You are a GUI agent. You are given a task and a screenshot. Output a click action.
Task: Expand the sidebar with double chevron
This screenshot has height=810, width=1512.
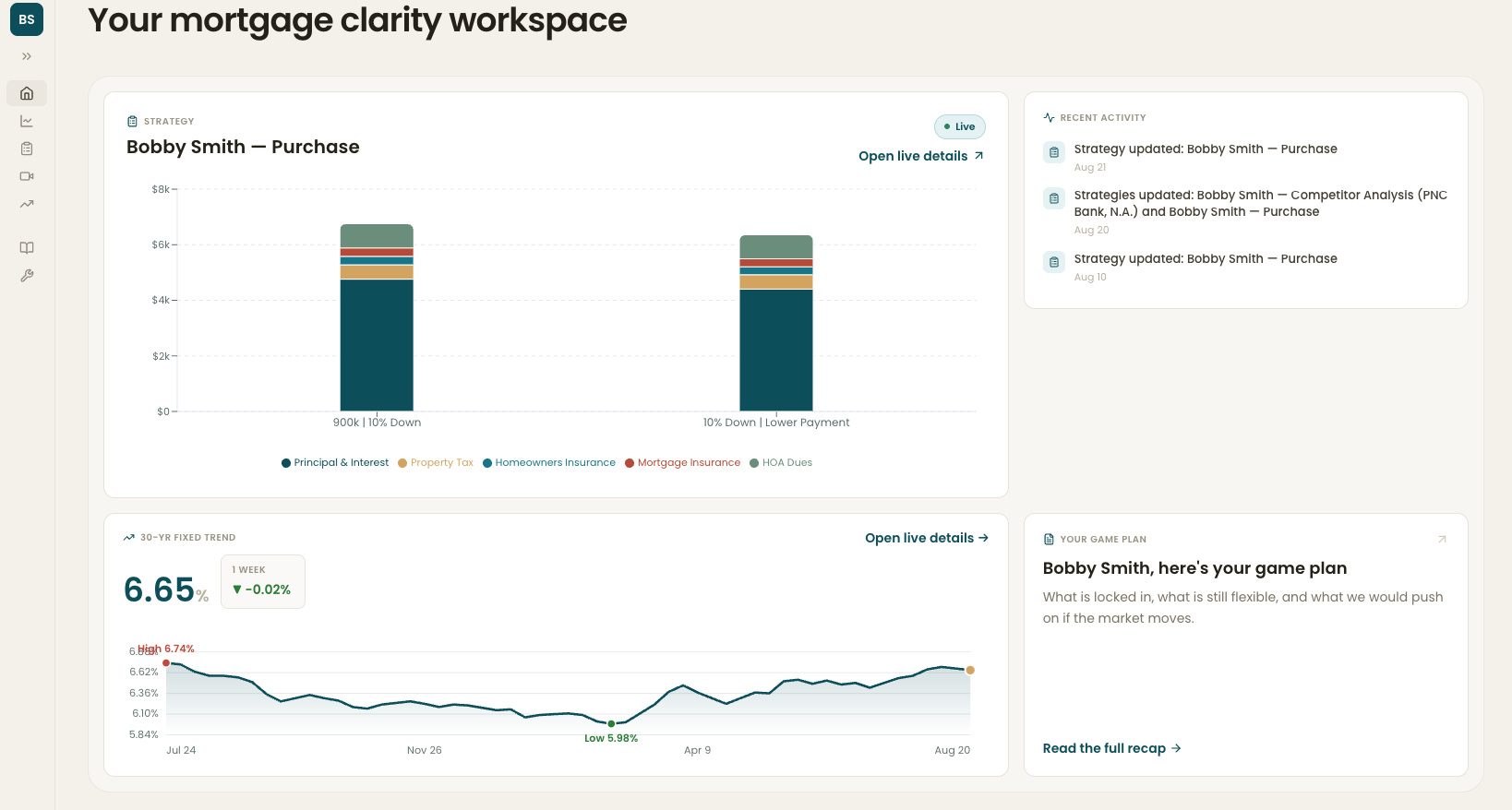(x=27, y=56)
